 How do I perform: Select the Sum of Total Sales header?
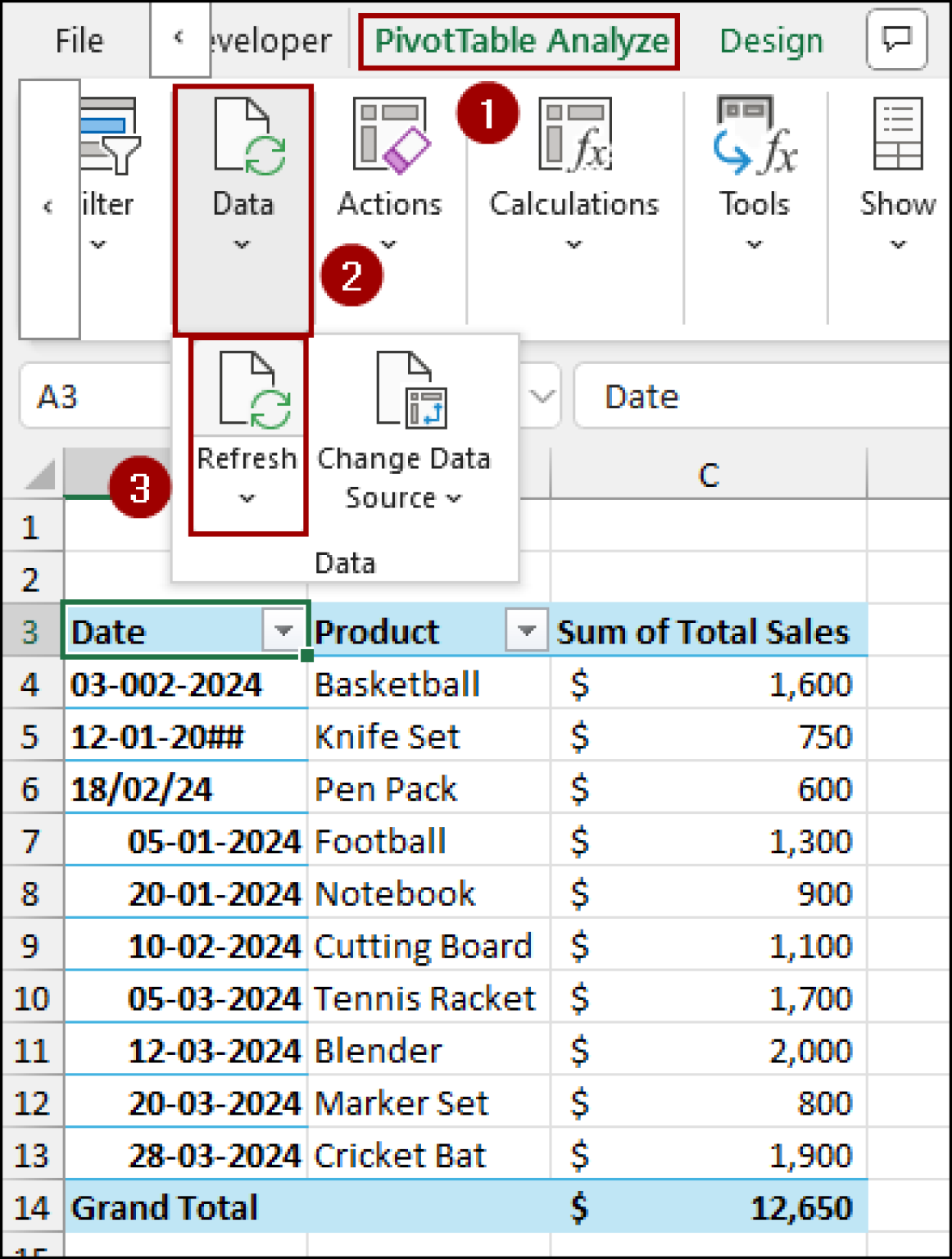click(x=709, y=630)
